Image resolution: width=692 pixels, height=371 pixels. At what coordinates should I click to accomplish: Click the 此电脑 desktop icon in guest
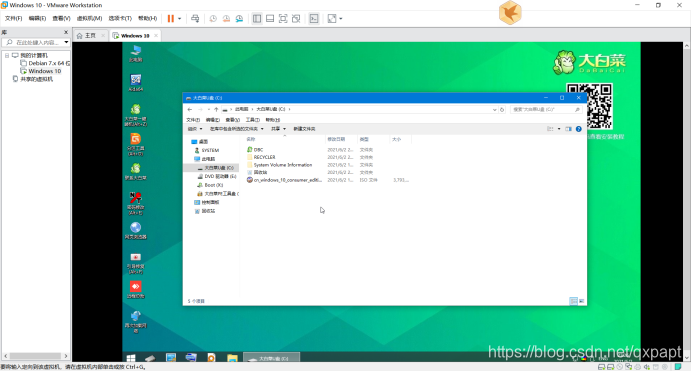pyautogui.click(x=135, y=53)
